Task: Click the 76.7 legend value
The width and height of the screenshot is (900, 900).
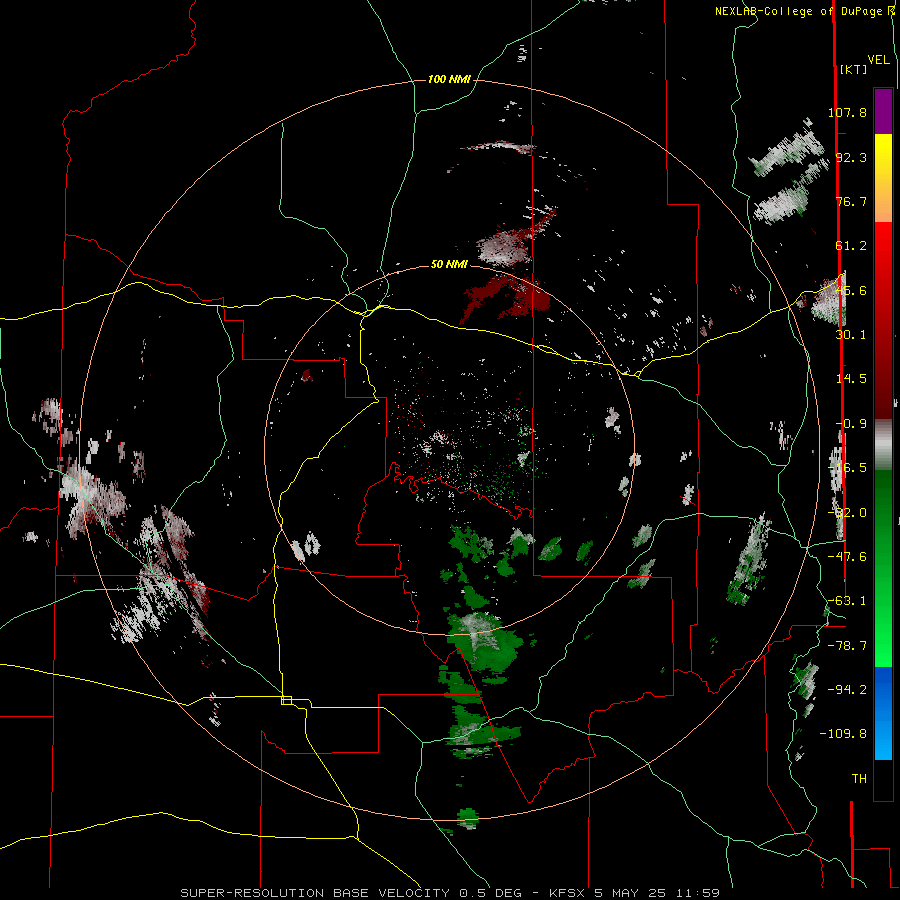Action: tap(851, 201)
